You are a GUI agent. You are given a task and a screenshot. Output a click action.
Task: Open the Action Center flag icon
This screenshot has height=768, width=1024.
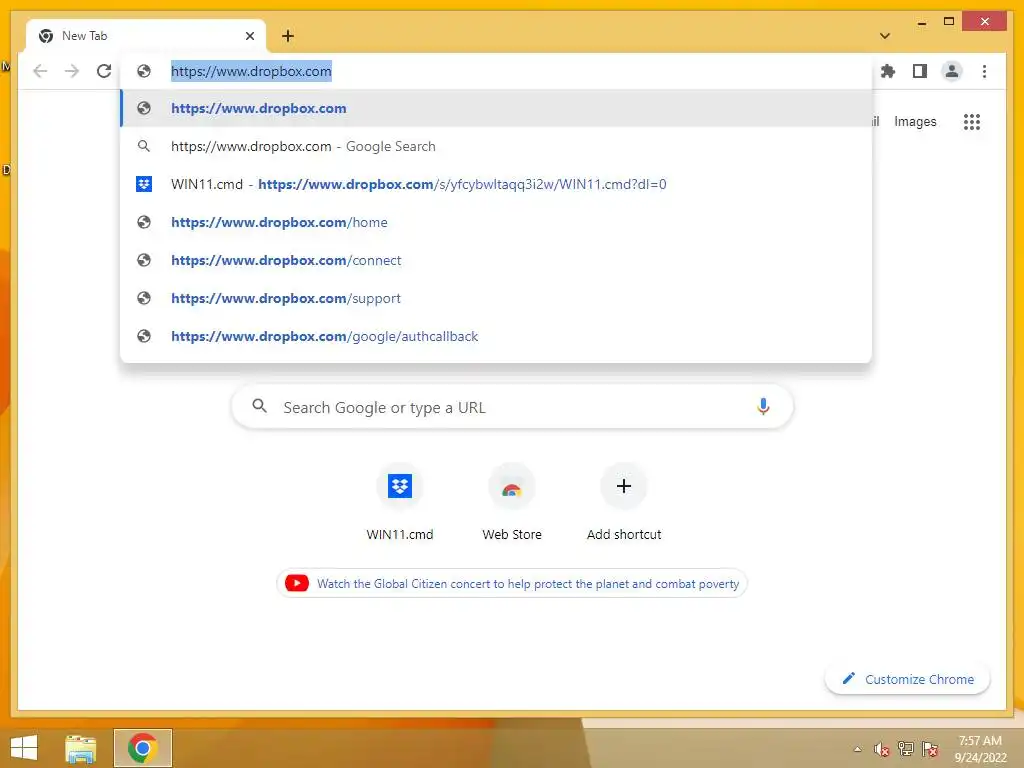point(930,749)
